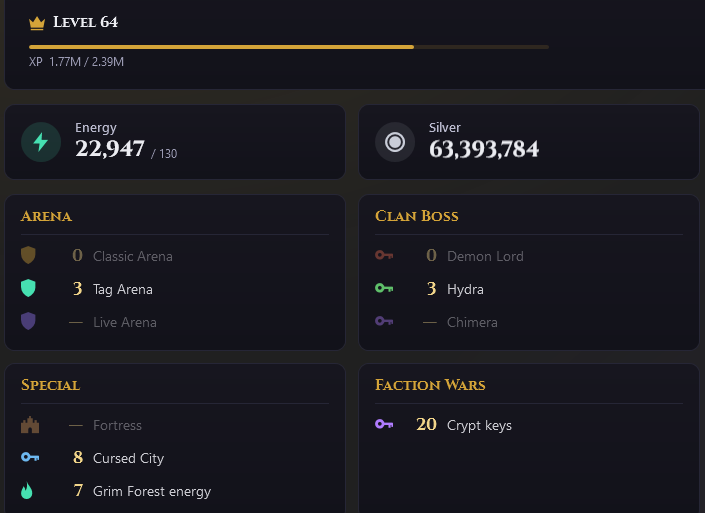Click the Energy label
The width and height of the screenshot is (705, 513).
[x=96, y=128]
